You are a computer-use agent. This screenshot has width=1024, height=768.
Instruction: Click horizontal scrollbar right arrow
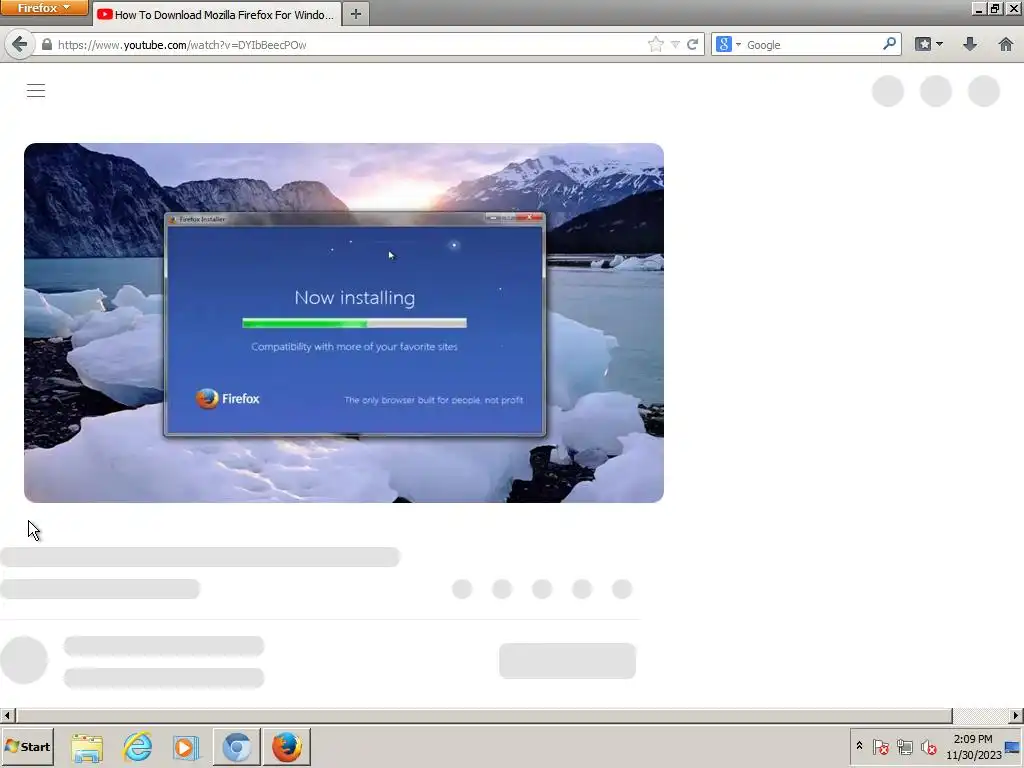pyautogui.click(x=1016, y=715)
